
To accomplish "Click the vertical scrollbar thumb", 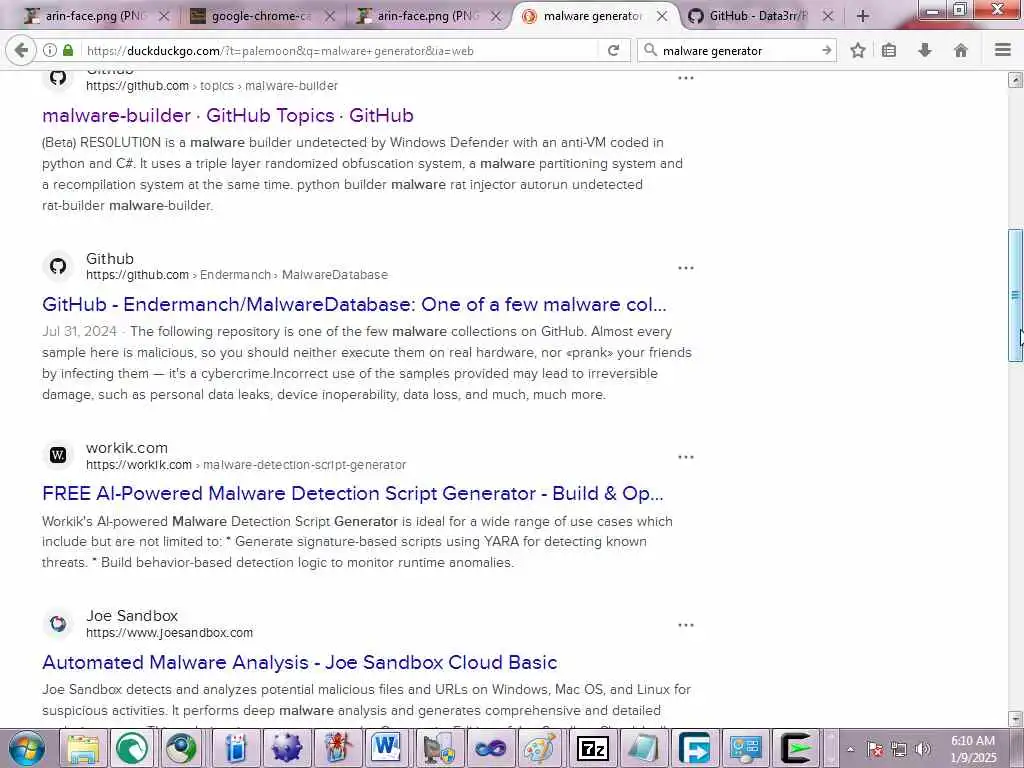I will (x=1015, y=295).
